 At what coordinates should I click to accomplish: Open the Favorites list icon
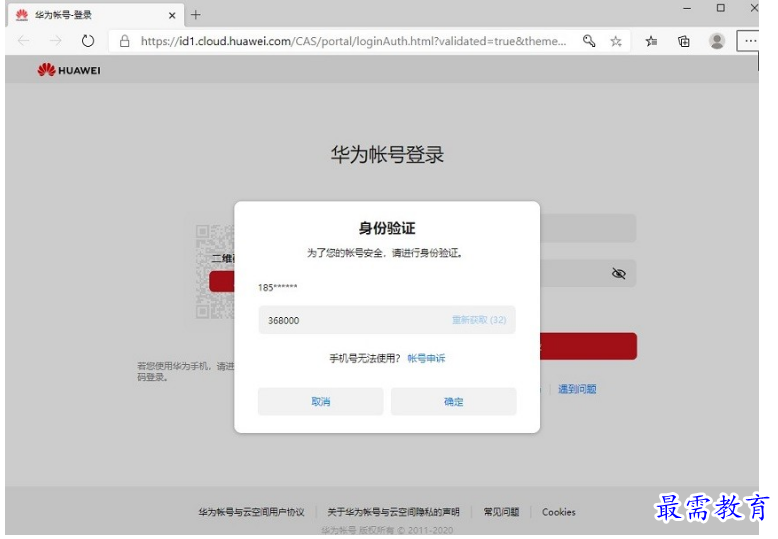click(x=651, y=41)
